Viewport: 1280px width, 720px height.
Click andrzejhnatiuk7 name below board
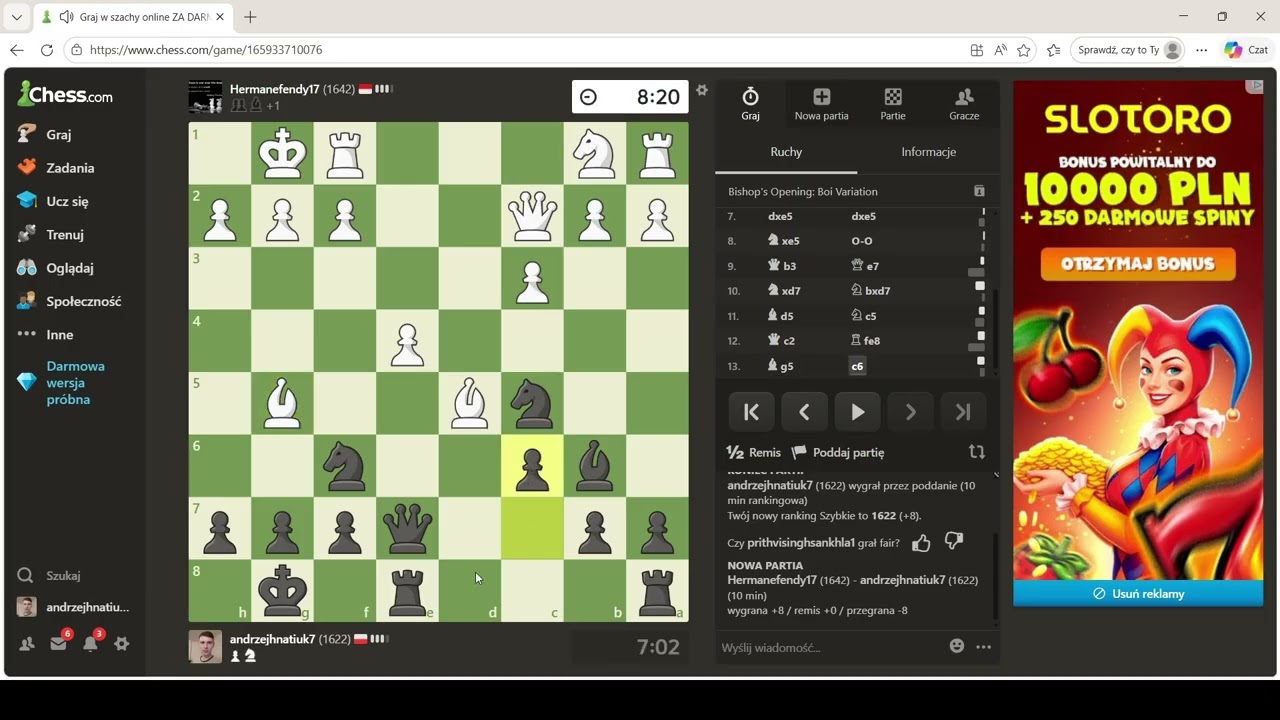tap(272, 639)
